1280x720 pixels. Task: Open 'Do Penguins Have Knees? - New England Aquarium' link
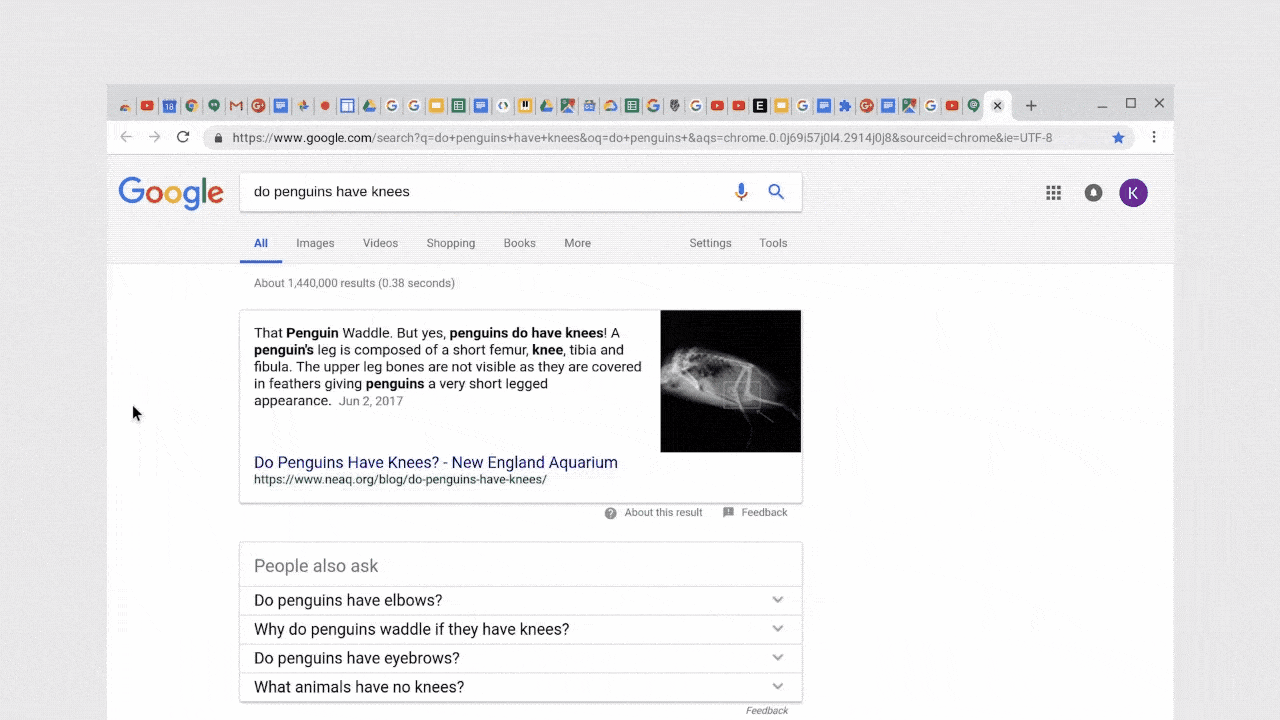[x=436, y=462]
